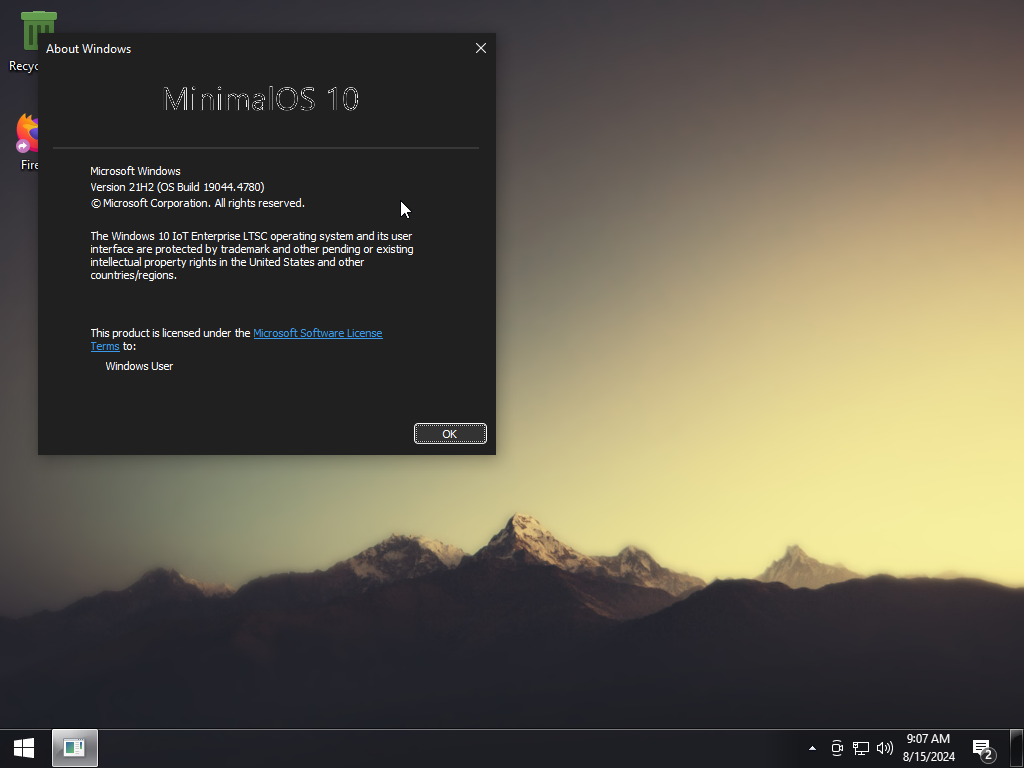This screenshot has width=1024, height=768.
Task: Click the Windows User licensee name
Action: [139, 366]
